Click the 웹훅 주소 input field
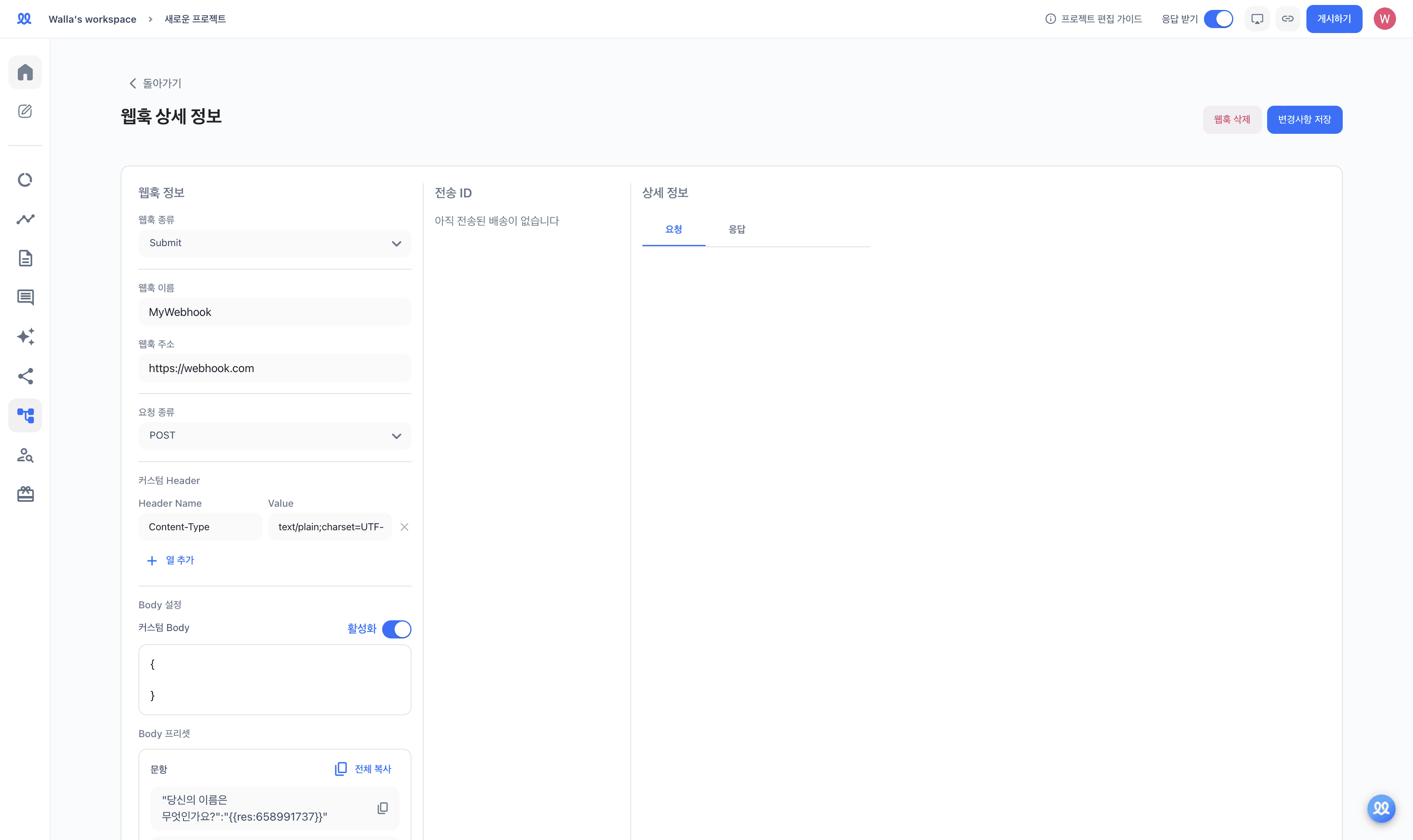1413x840 pixels. (275, 368)
